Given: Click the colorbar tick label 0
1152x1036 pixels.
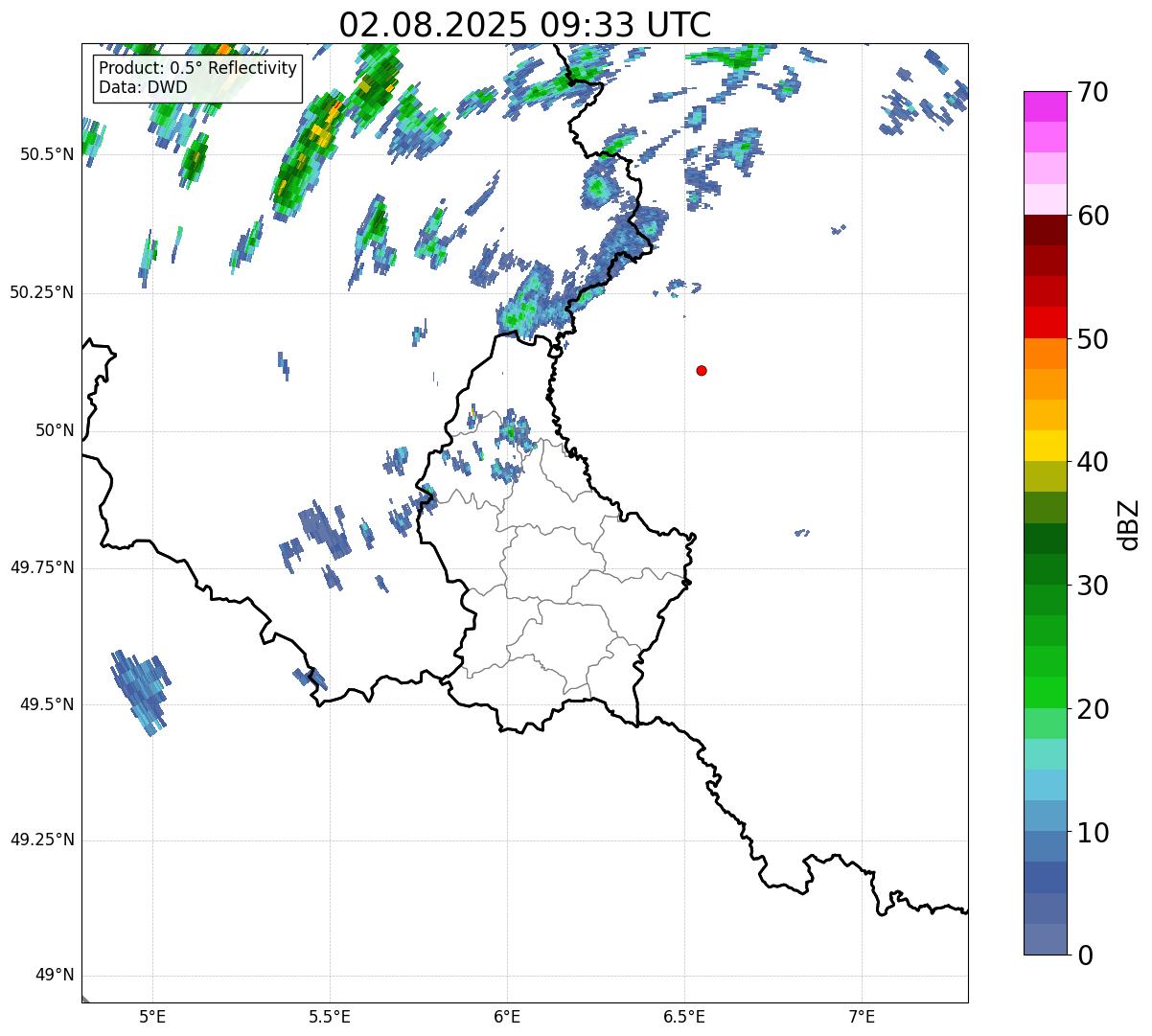Looking at the screenshot, I should point(1084,955).
